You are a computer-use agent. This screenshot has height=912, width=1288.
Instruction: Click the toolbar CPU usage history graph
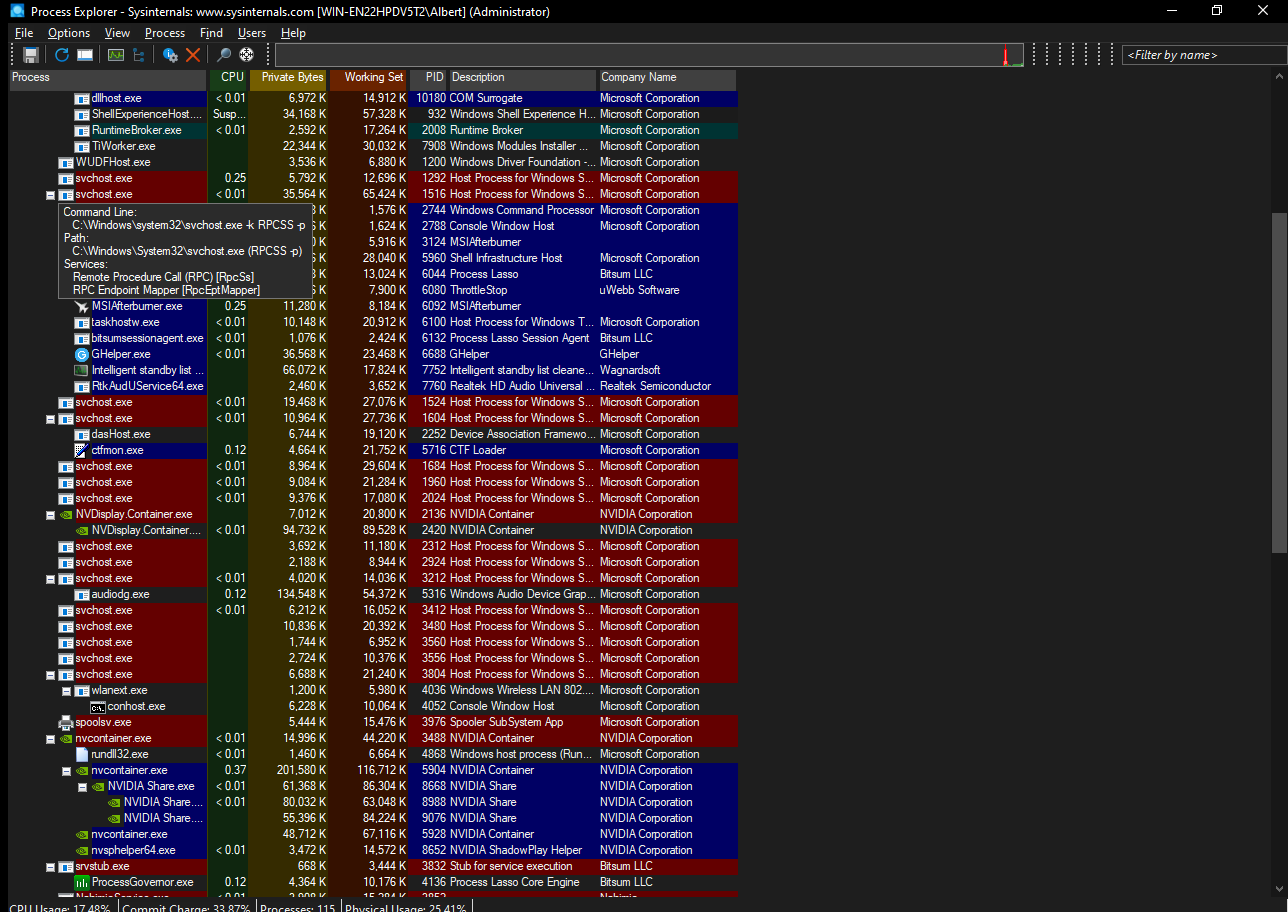point(650,55)
